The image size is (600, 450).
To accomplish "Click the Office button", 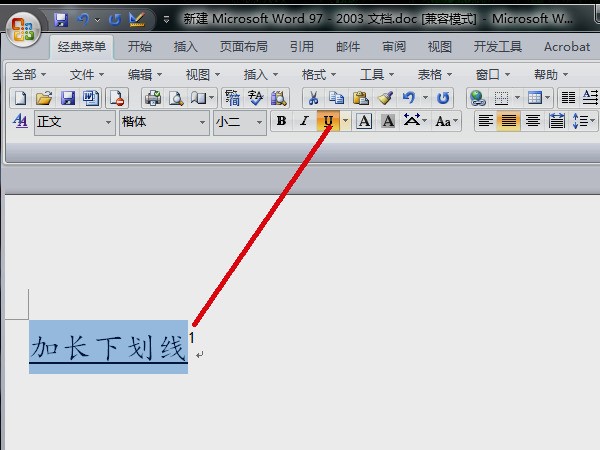I will point(22,26).
